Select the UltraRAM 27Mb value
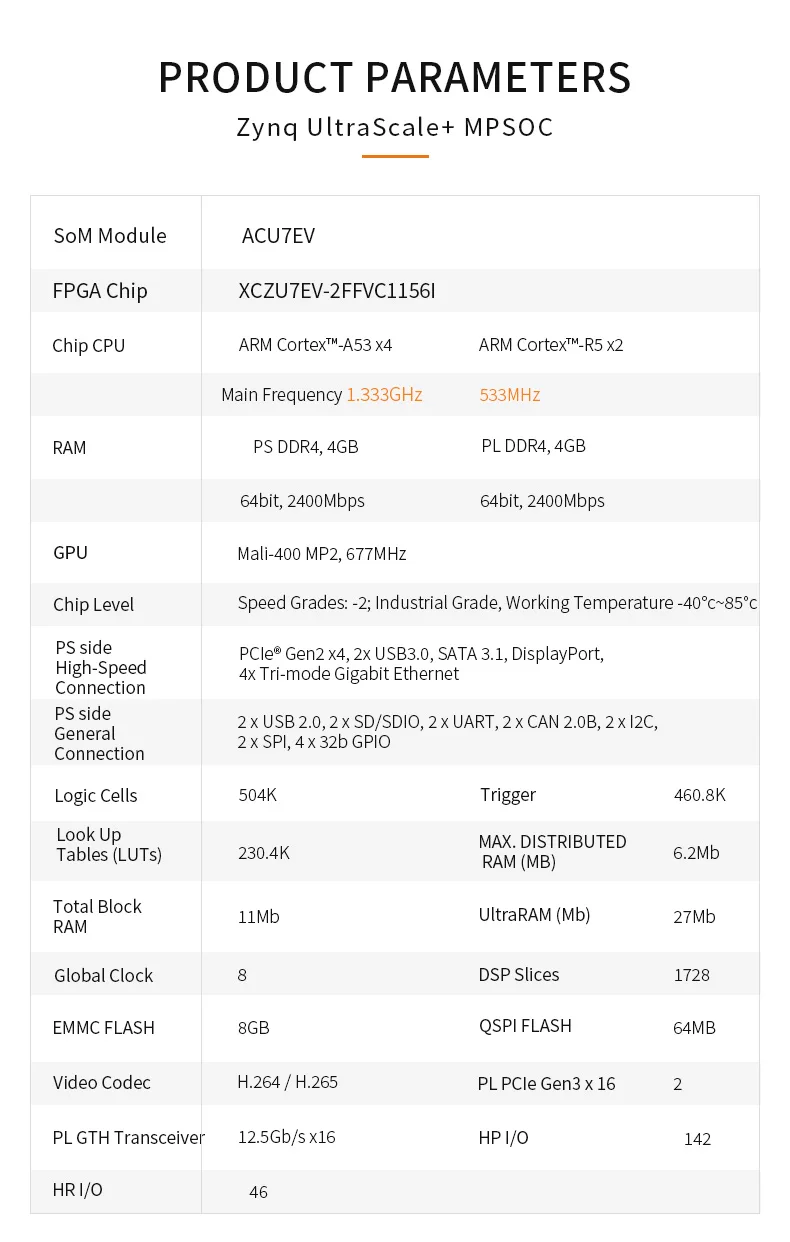 pos(694,917)
